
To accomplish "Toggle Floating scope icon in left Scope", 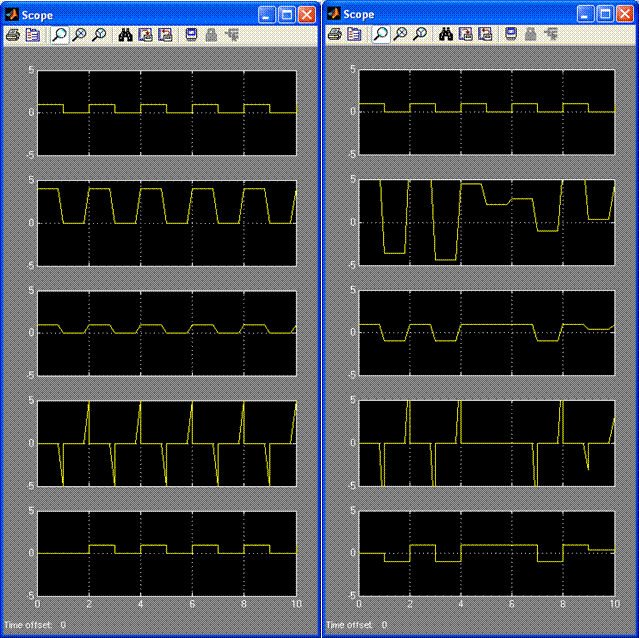I will tap(191, 35).
